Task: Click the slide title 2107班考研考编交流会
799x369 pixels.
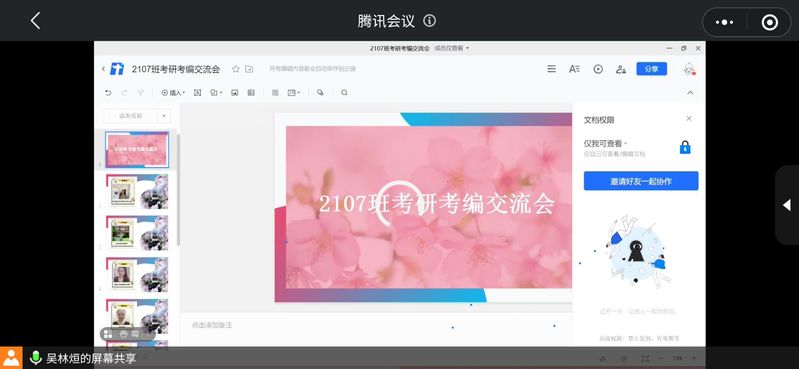Action: (437, 204)
